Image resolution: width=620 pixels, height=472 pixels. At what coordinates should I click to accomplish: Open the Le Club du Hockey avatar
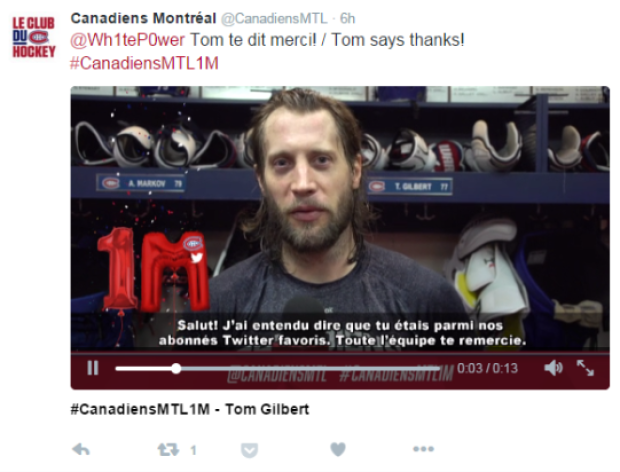click(x=34, y=37)
